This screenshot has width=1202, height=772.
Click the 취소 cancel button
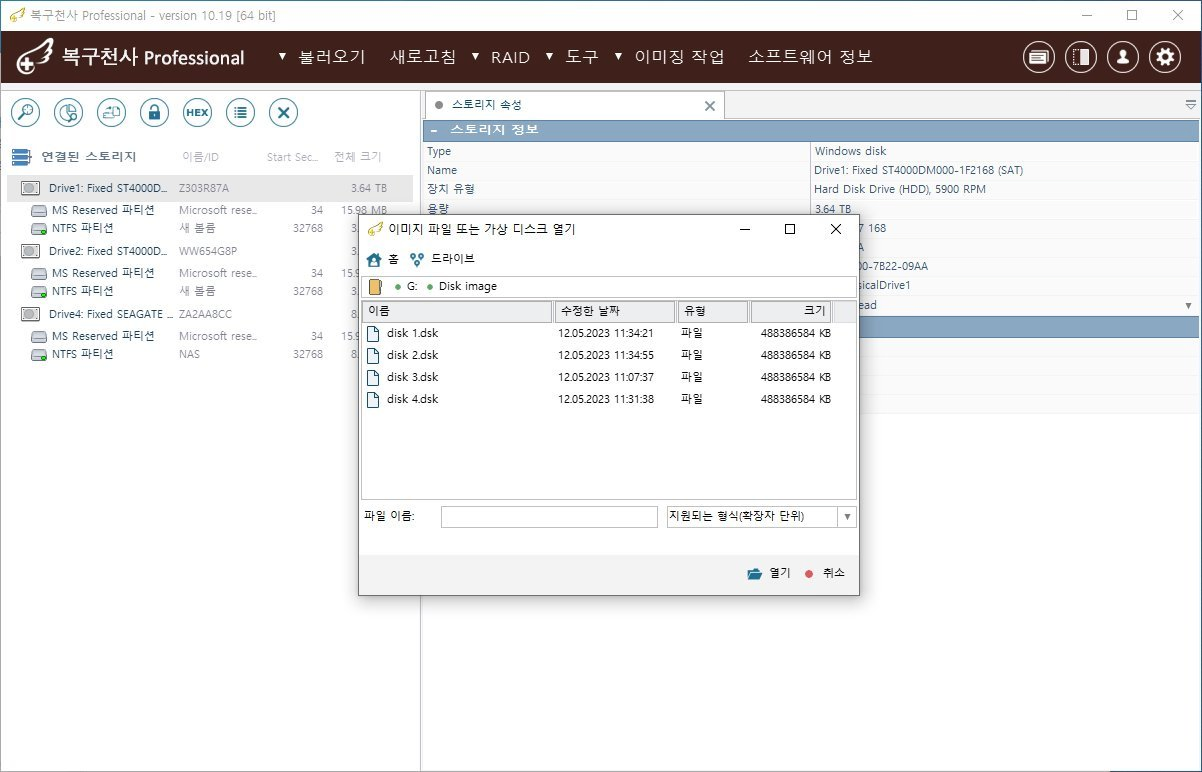point(825,573)
